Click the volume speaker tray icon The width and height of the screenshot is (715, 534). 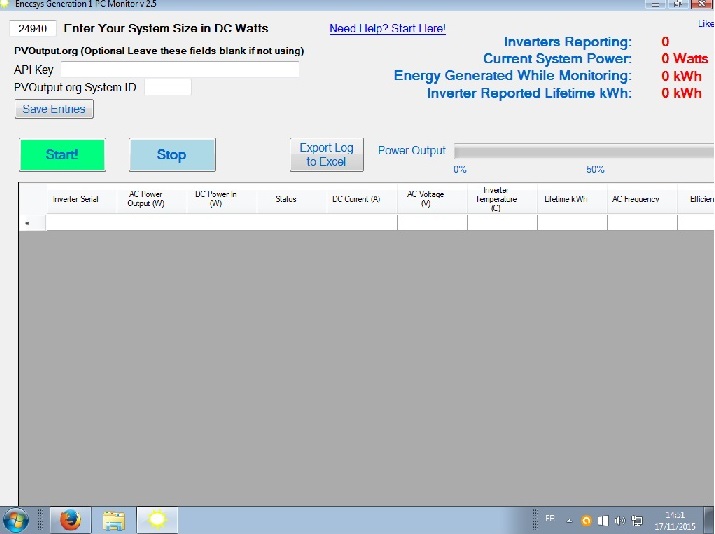point(619,520)
